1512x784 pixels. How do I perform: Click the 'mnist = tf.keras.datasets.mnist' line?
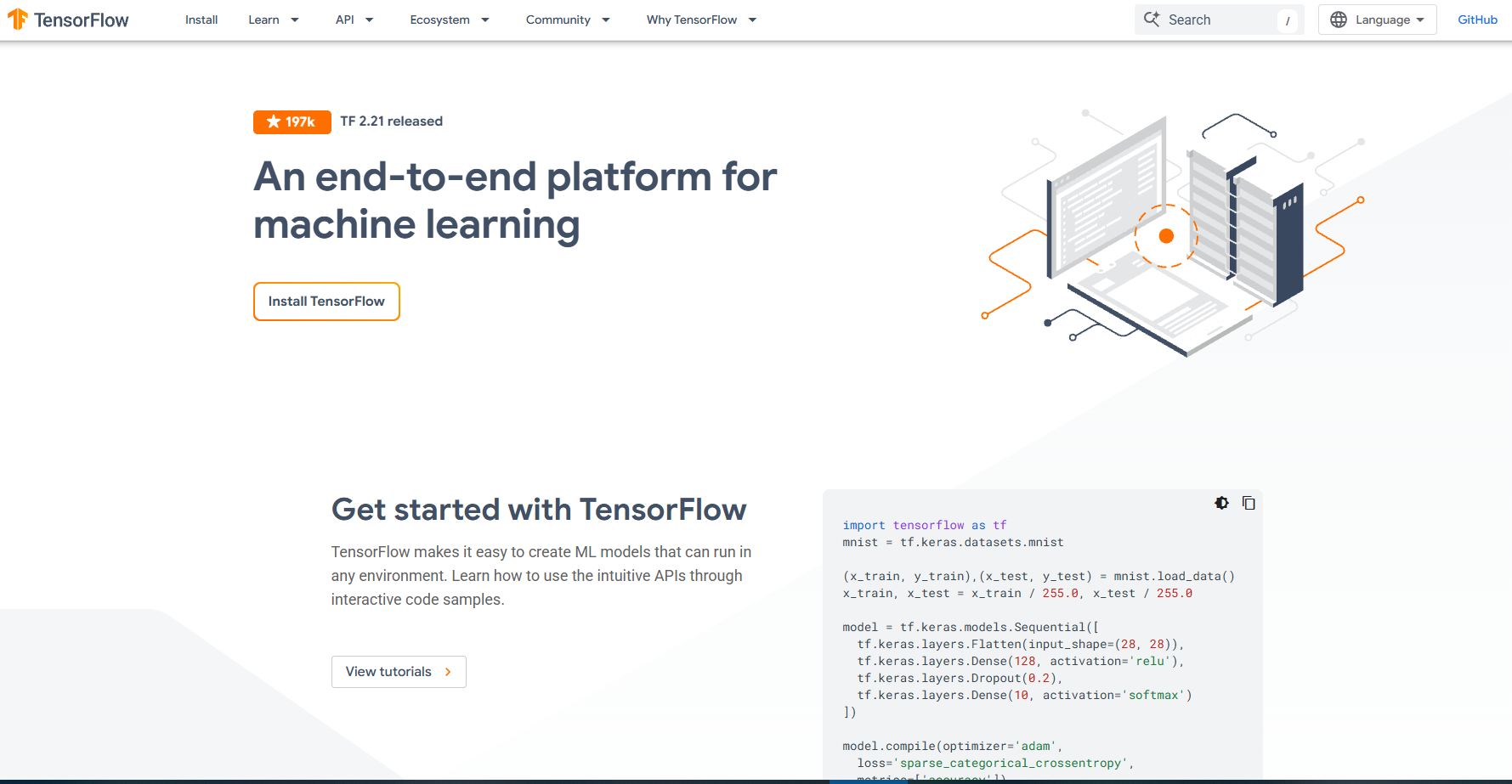click(x=953, y=543)
